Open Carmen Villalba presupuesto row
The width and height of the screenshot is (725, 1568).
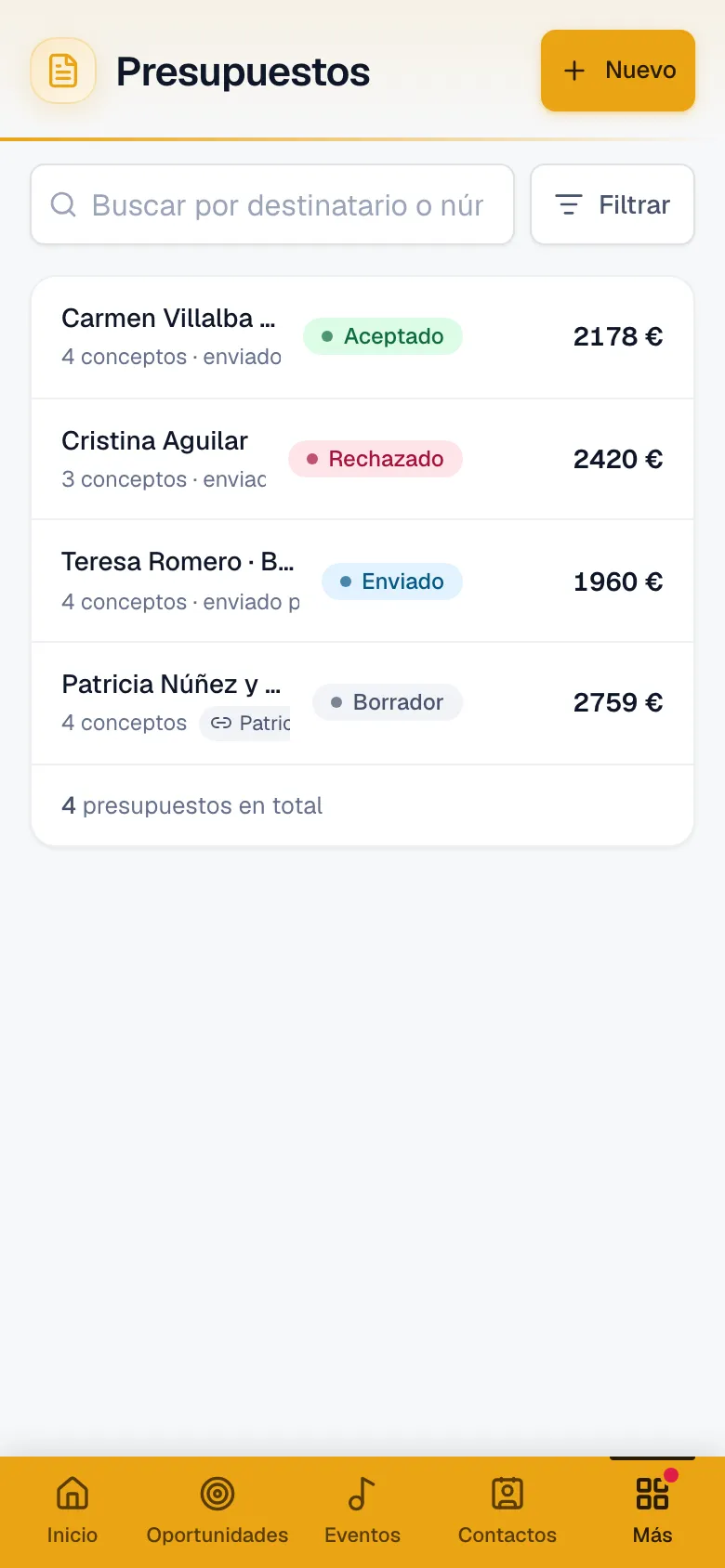(x=362, y=337)
